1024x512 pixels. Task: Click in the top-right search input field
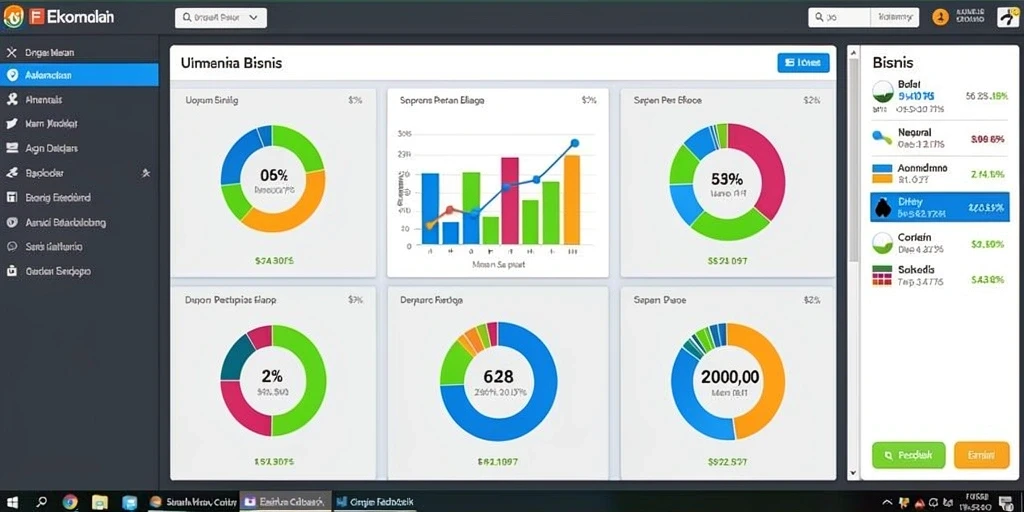click(x=839, y=18)
